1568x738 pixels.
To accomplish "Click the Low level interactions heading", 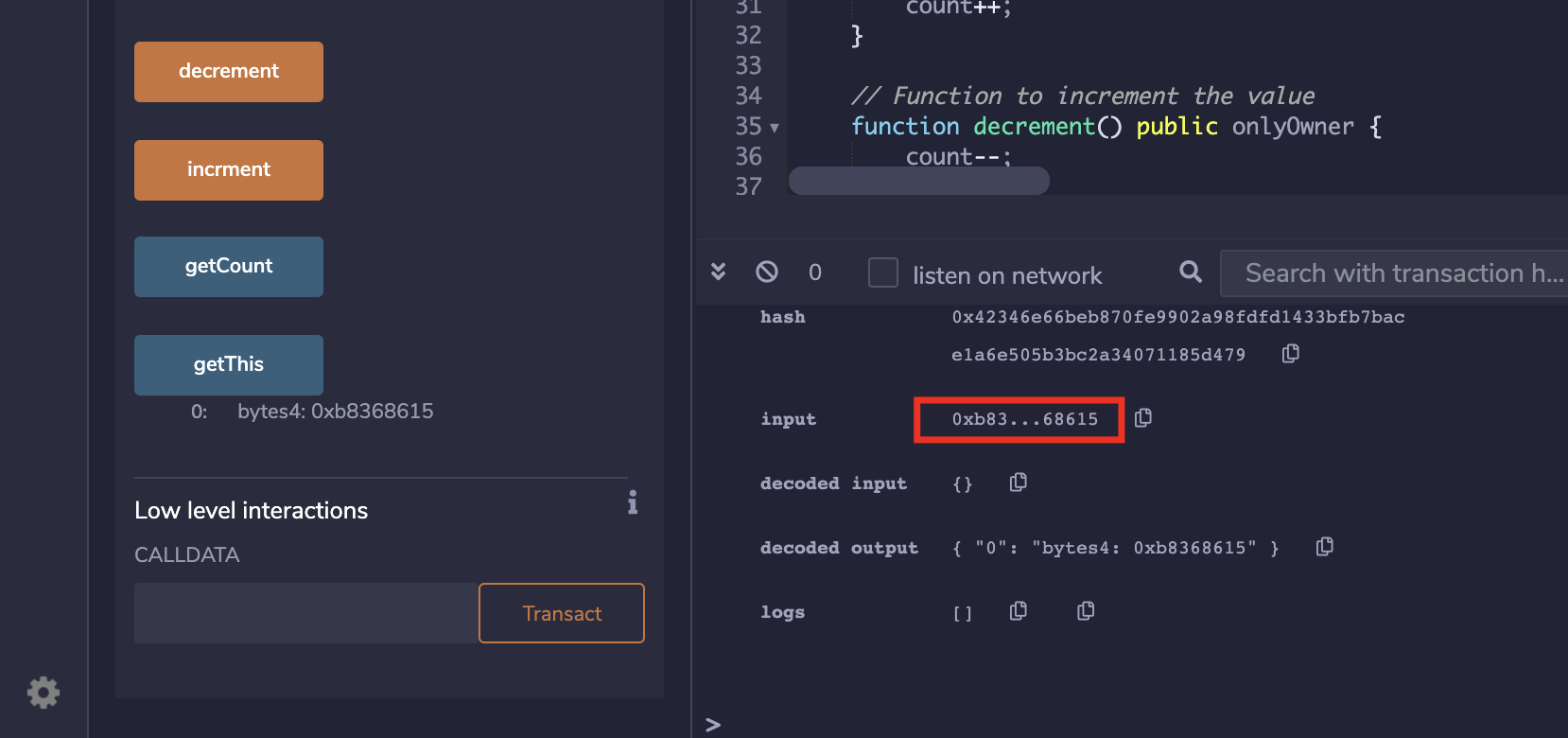I will 252,511.
